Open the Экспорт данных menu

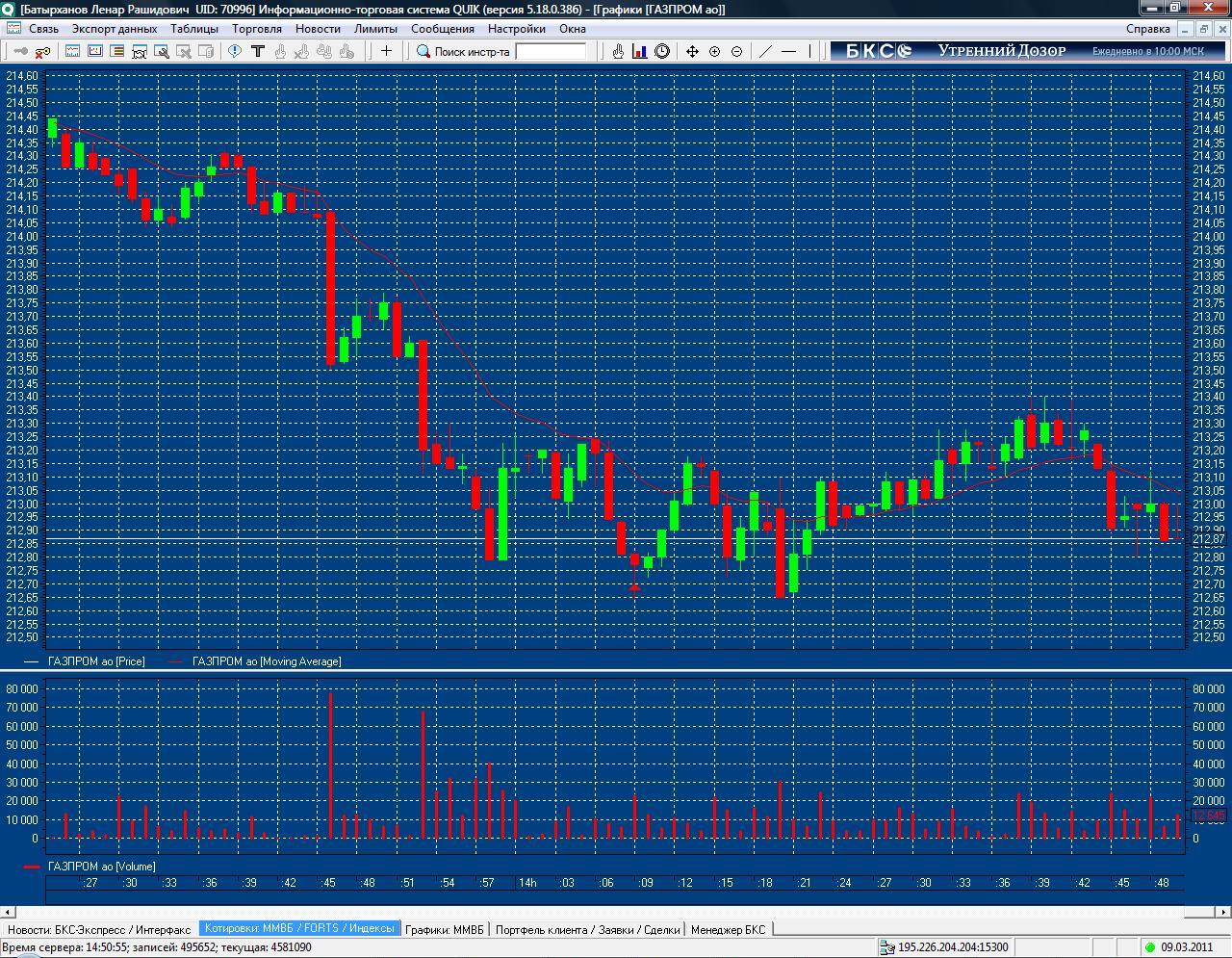point(115,28)
